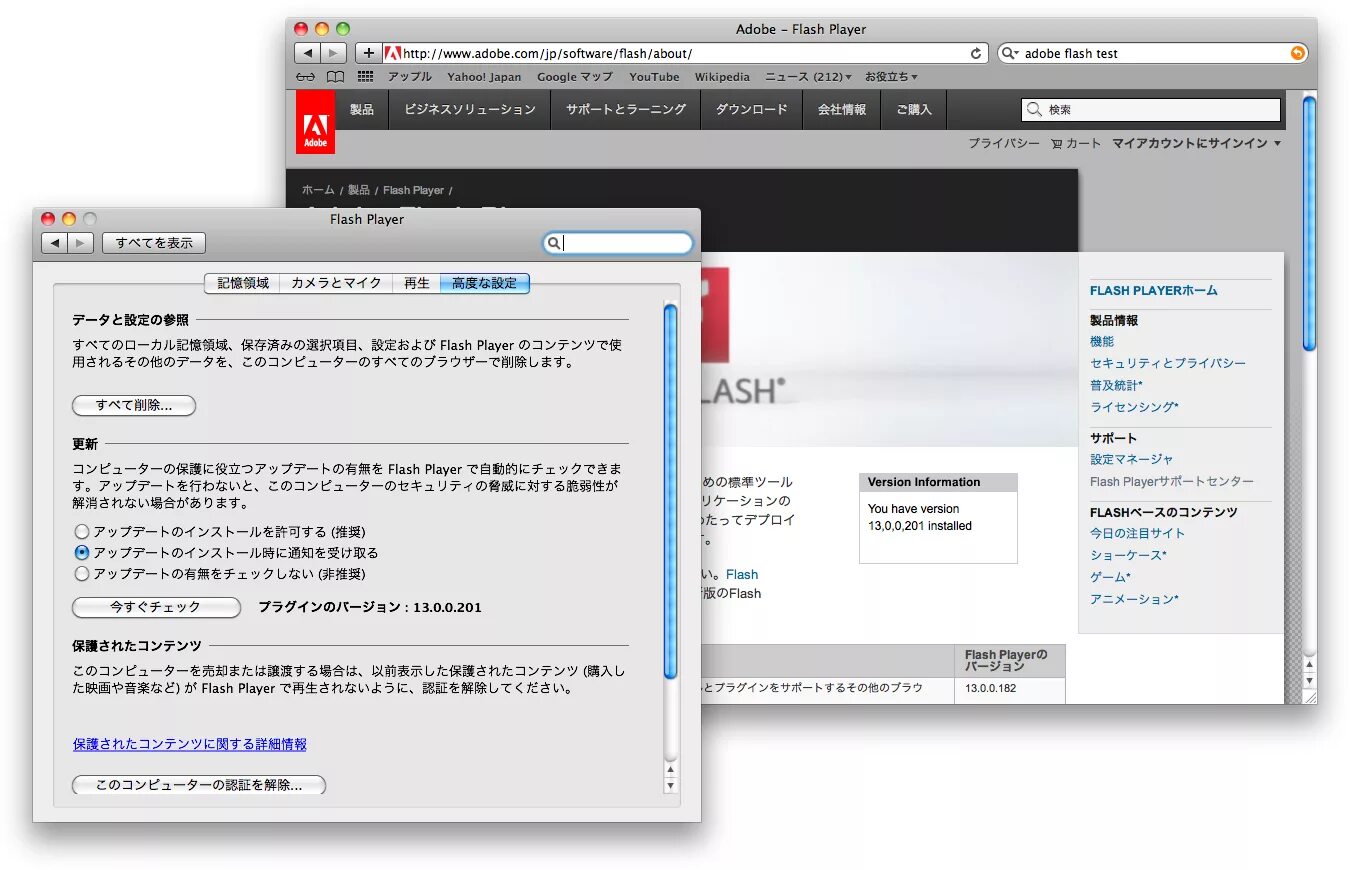This screenshot has width=1350, height=870.
Task: Open the ご購入 menu on Adobe site
Action: click(x=913, y=110)
